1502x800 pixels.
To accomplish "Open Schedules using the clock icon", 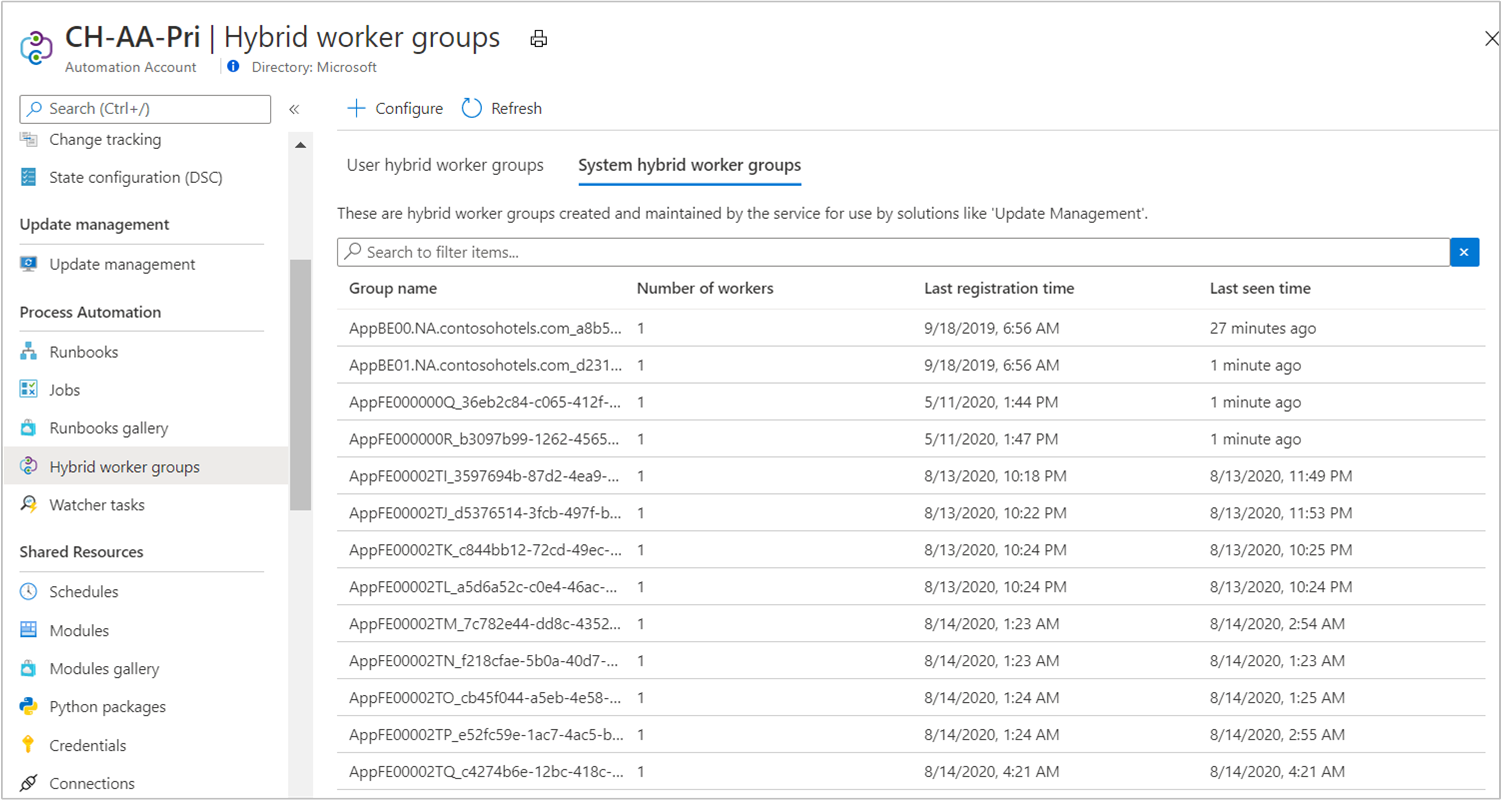I will [x=29, y=592].
